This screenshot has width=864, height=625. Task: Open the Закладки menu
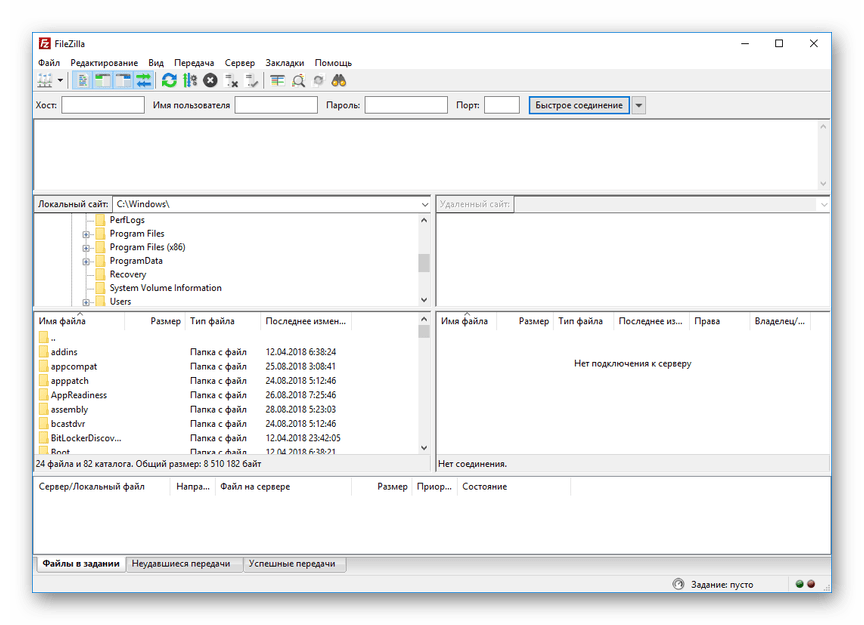coord(284,63)
